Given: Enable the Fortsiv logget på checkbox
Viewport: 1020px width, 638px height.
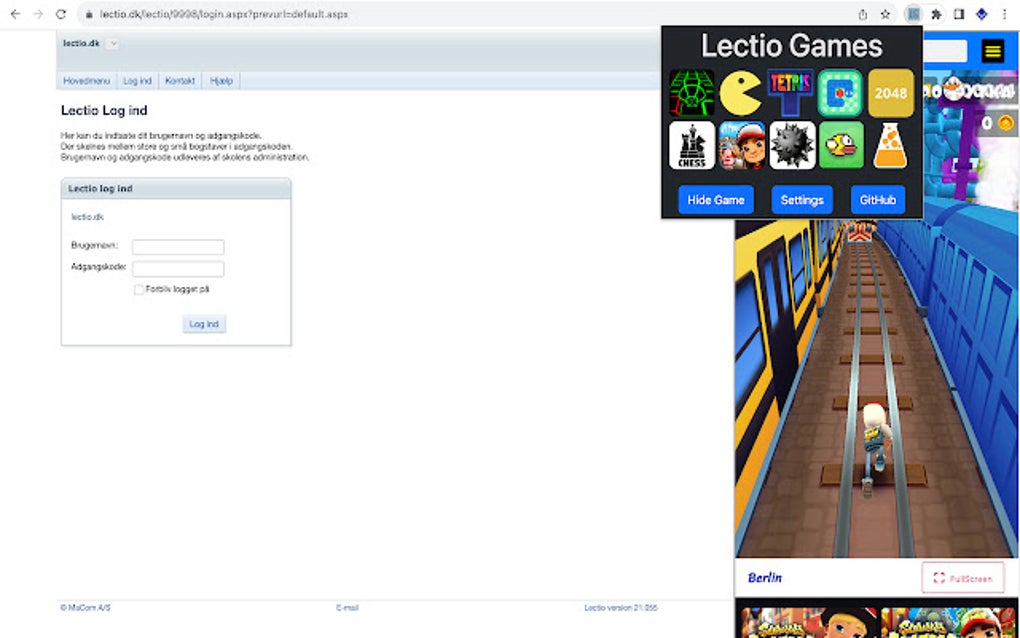Looking at the screenshot, I should pos(138,289).
